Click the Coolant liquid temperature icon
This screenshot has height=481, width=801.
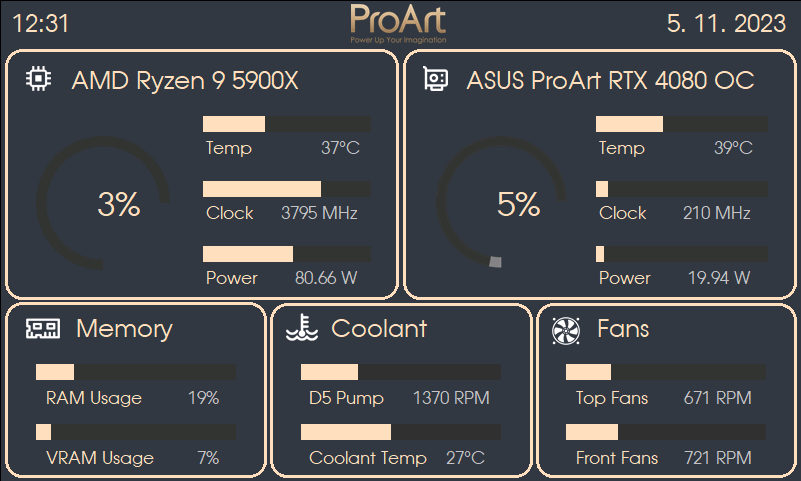[x=301, y=328]
